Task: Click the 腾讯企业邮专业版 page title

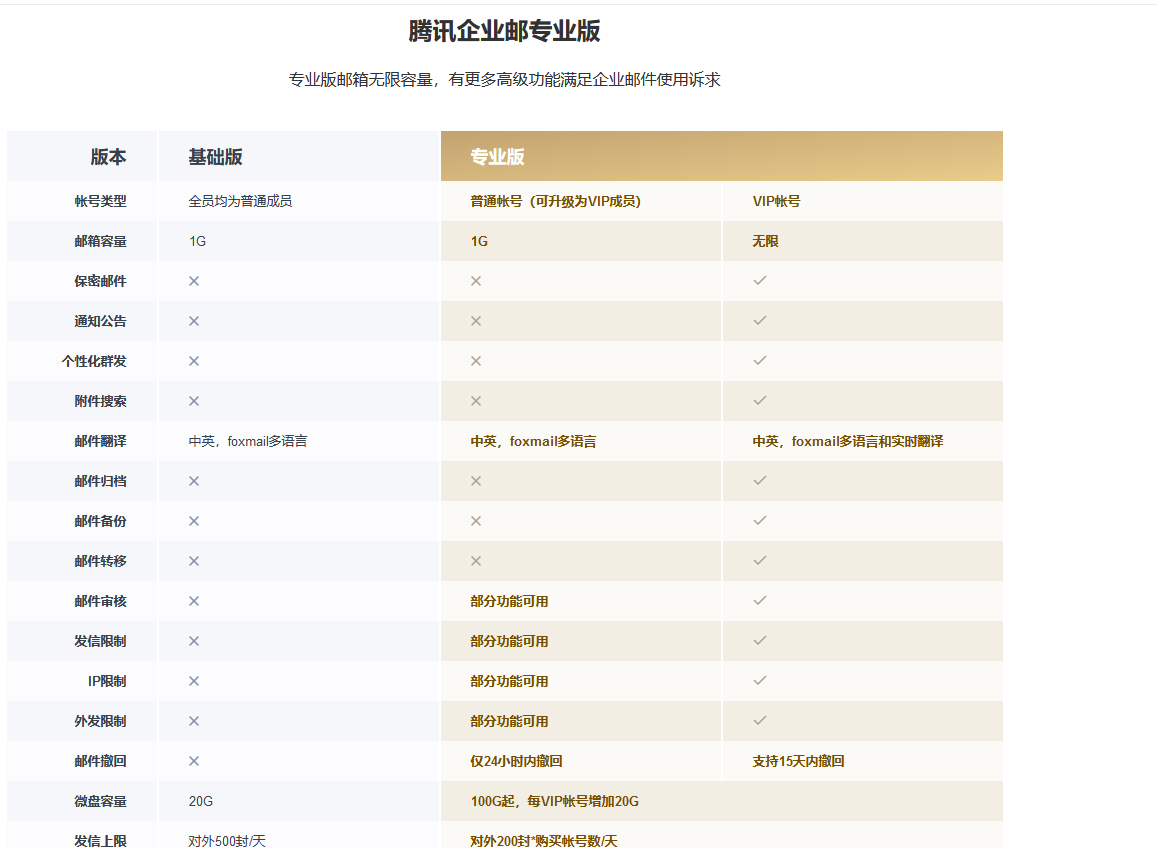Action: pyautogui.click(x=504, y=31)
